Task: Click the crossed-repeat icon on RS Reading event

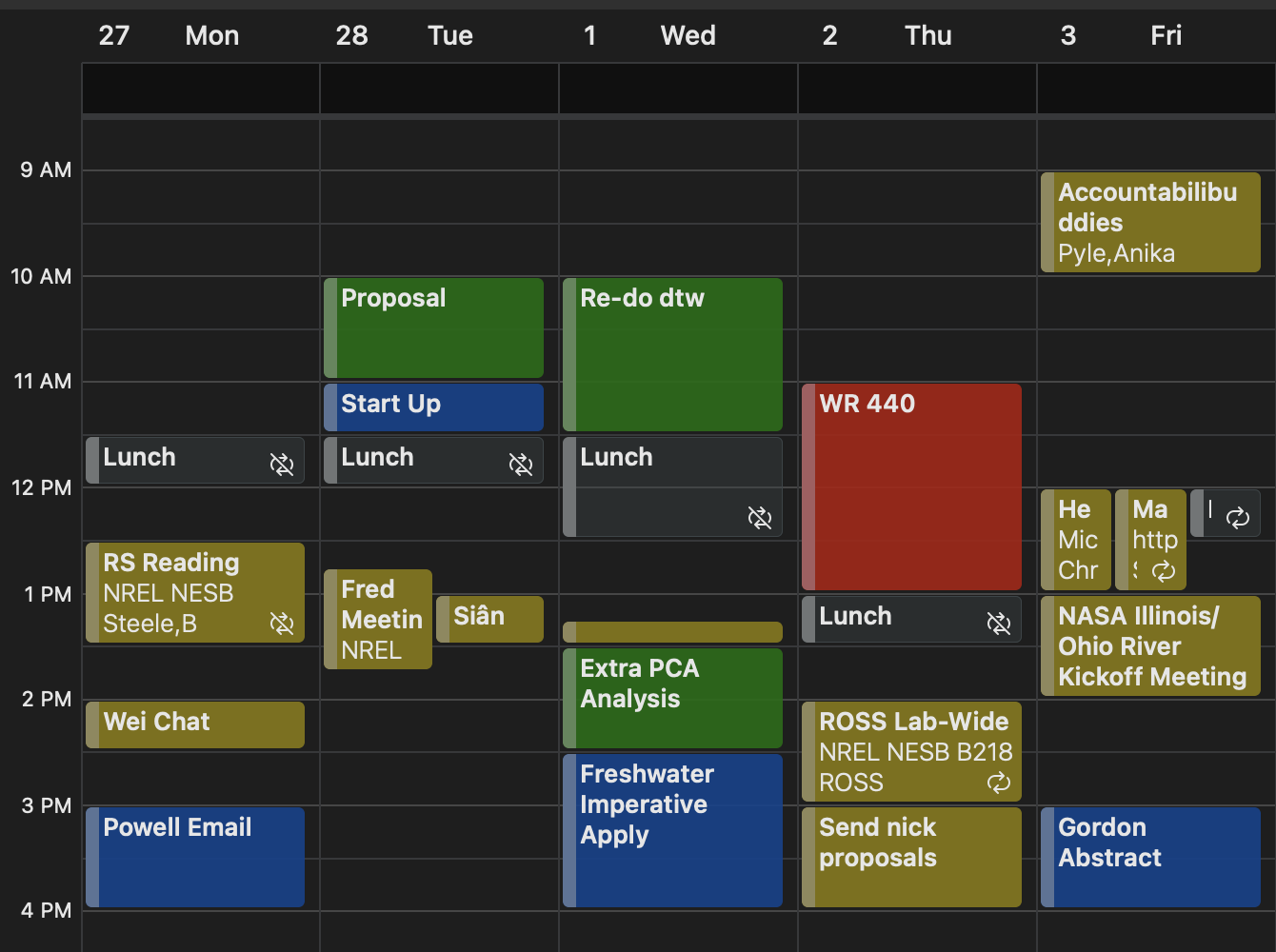Action: [x=282, y=624]
